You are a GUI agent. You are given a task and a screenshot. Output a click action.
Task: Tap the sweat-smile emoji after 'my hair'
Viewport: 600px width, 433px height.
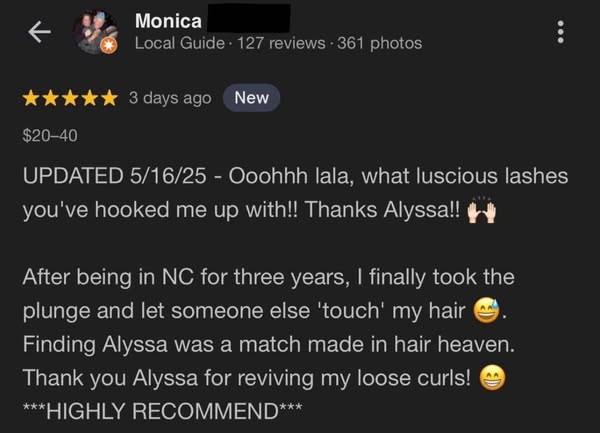click(x=487, y=311)
